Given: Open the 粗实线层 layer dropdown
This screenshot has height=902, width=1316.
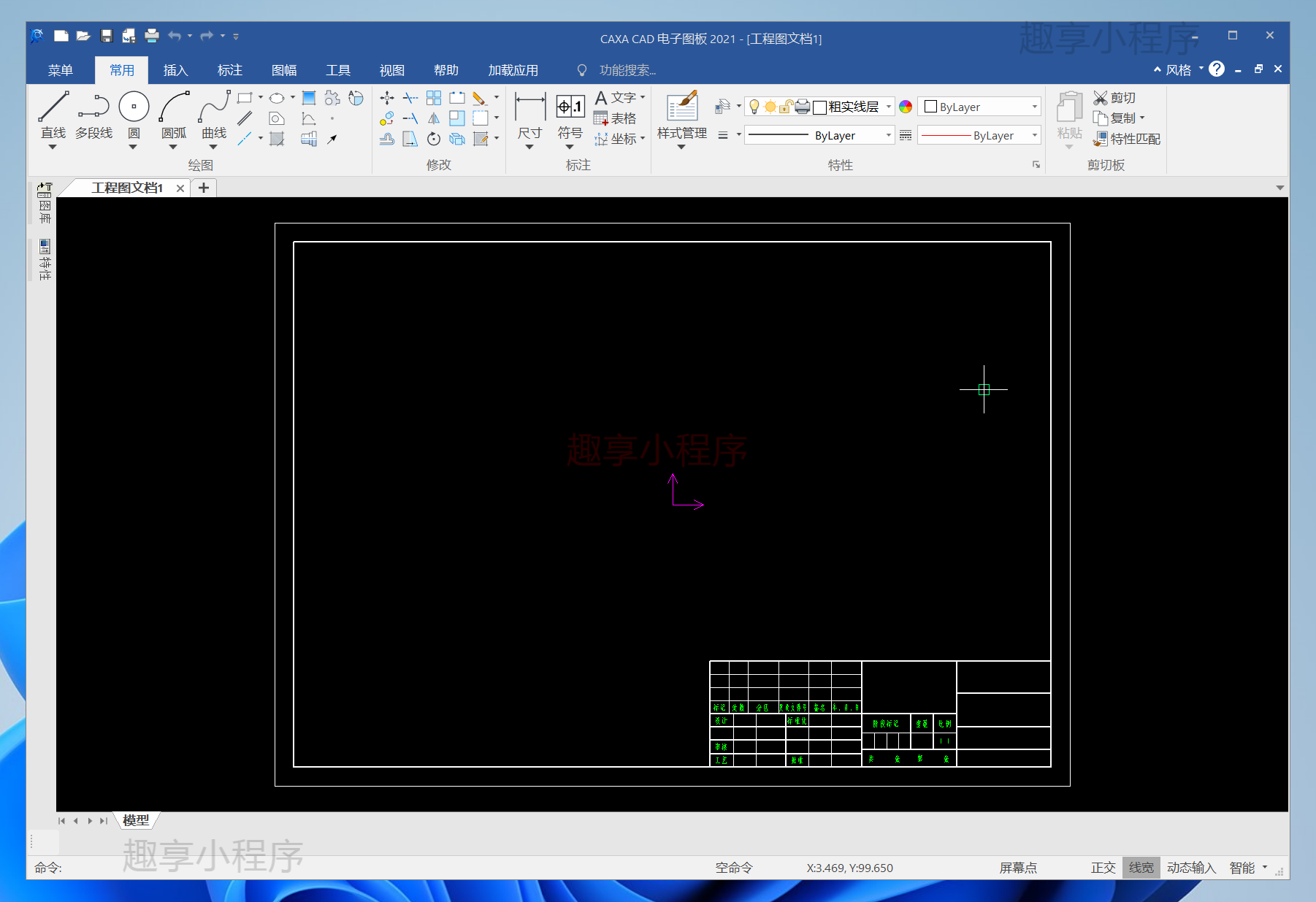Looking at the screenshot, I should [889, 107].
